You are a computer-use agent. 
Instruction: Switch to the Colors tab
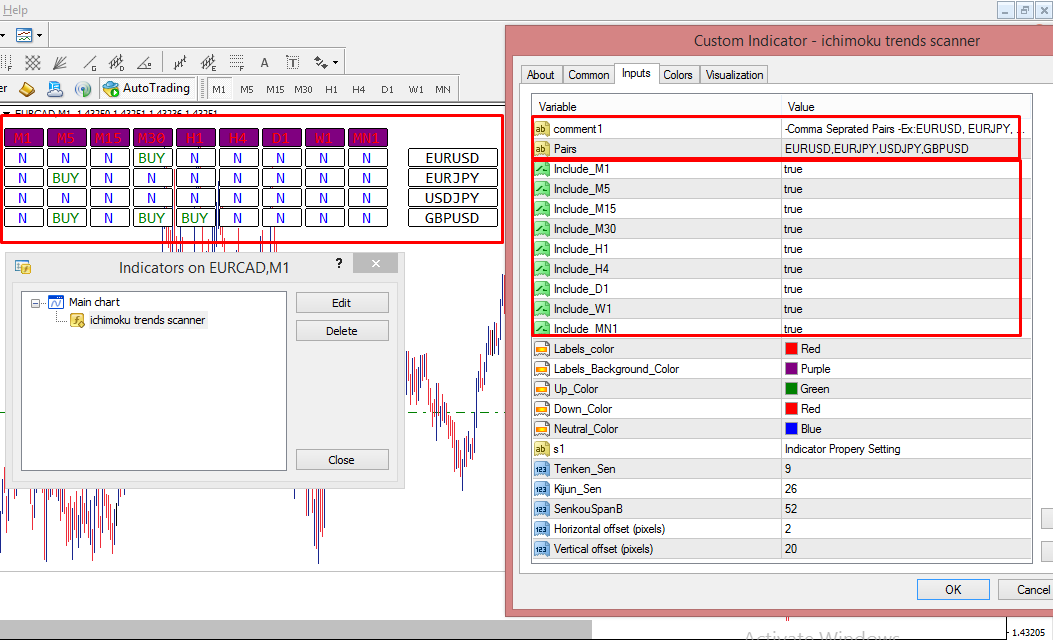coord(677,75)
